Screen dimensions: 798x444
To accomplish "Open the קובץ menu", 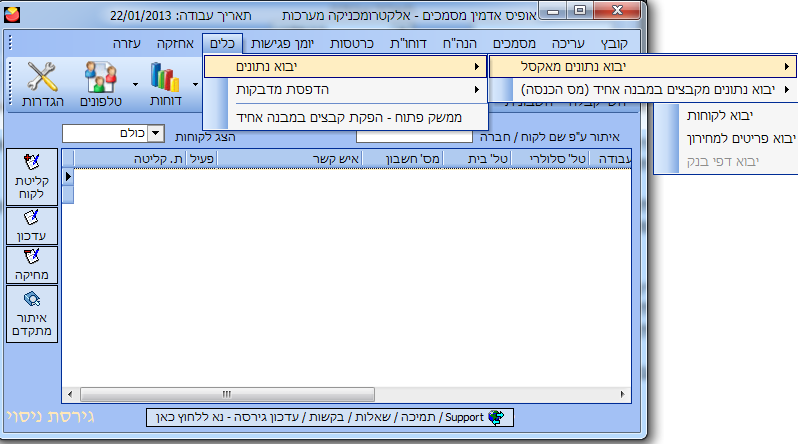I will click(614, 44).
